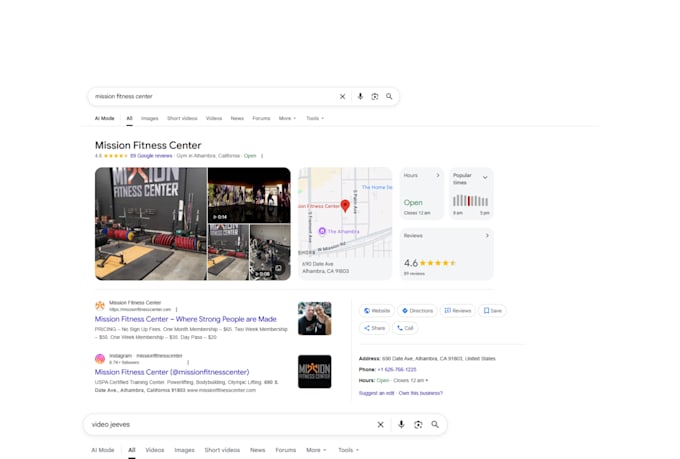Open more options for the missionfitnesscenter.com result
This screenshot has height=459, width=680.
tap(177, 309)
